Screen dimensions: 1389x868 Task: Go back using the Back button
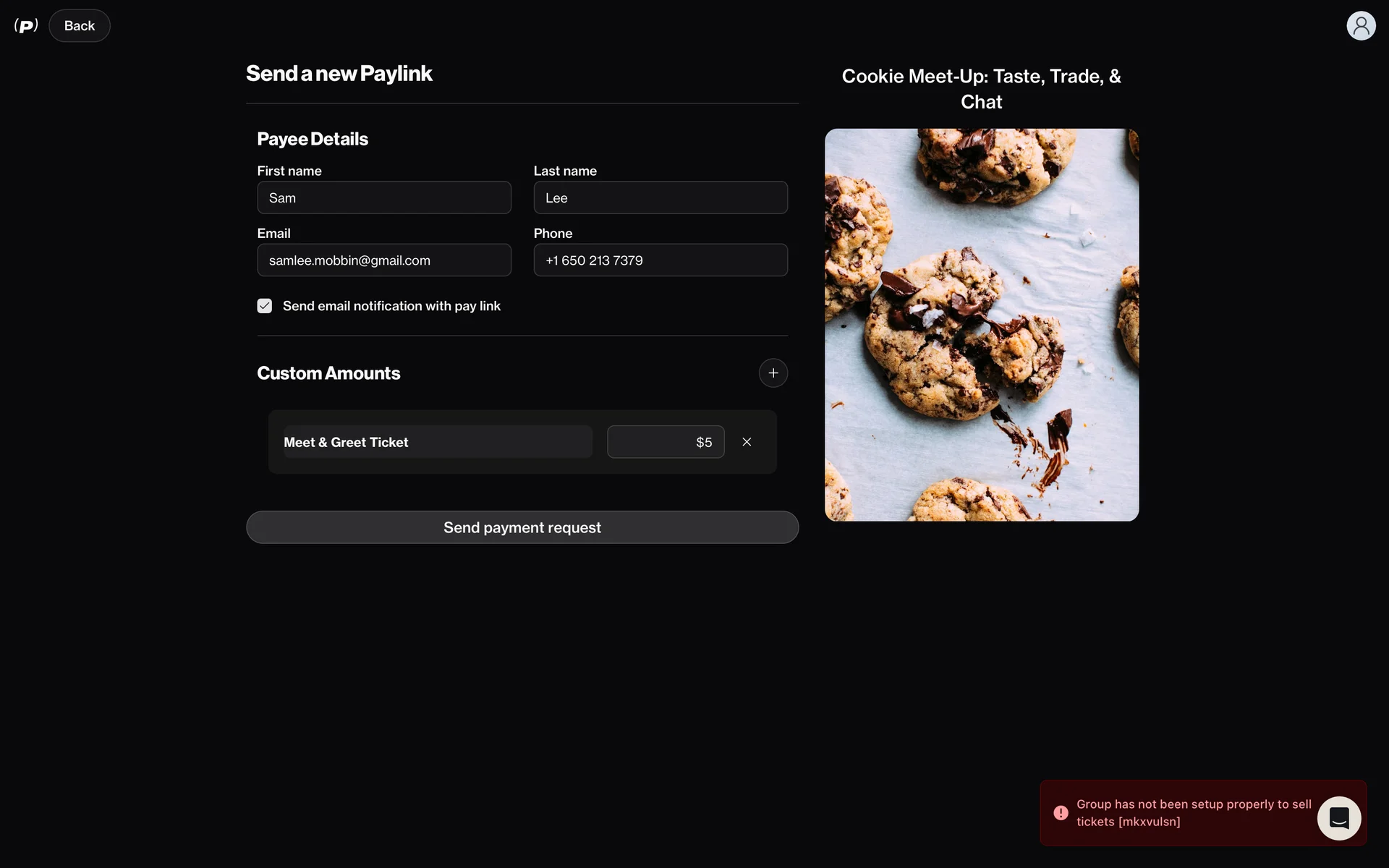[80, 26]
